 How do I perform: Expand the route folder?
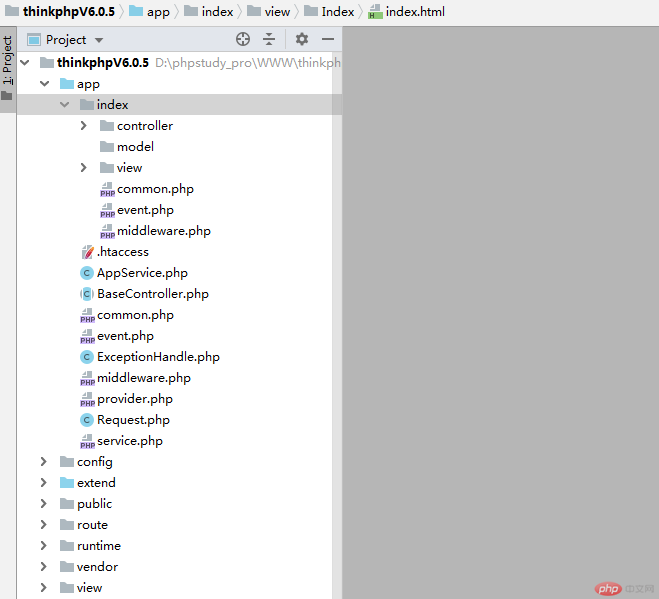[x=43, y=525]
